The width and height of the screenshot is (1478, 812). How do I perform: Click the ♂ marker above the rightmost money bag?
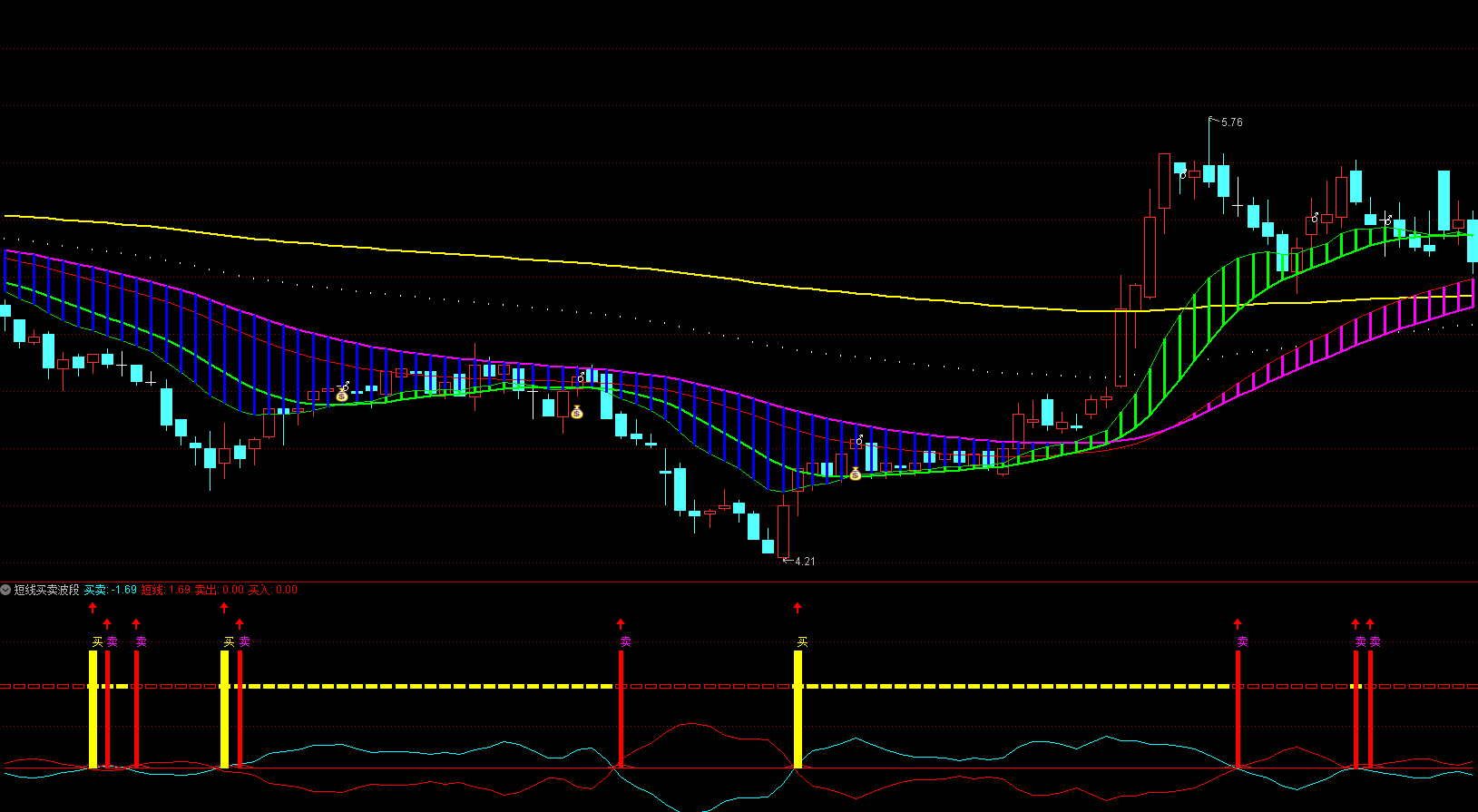[859, 440]
